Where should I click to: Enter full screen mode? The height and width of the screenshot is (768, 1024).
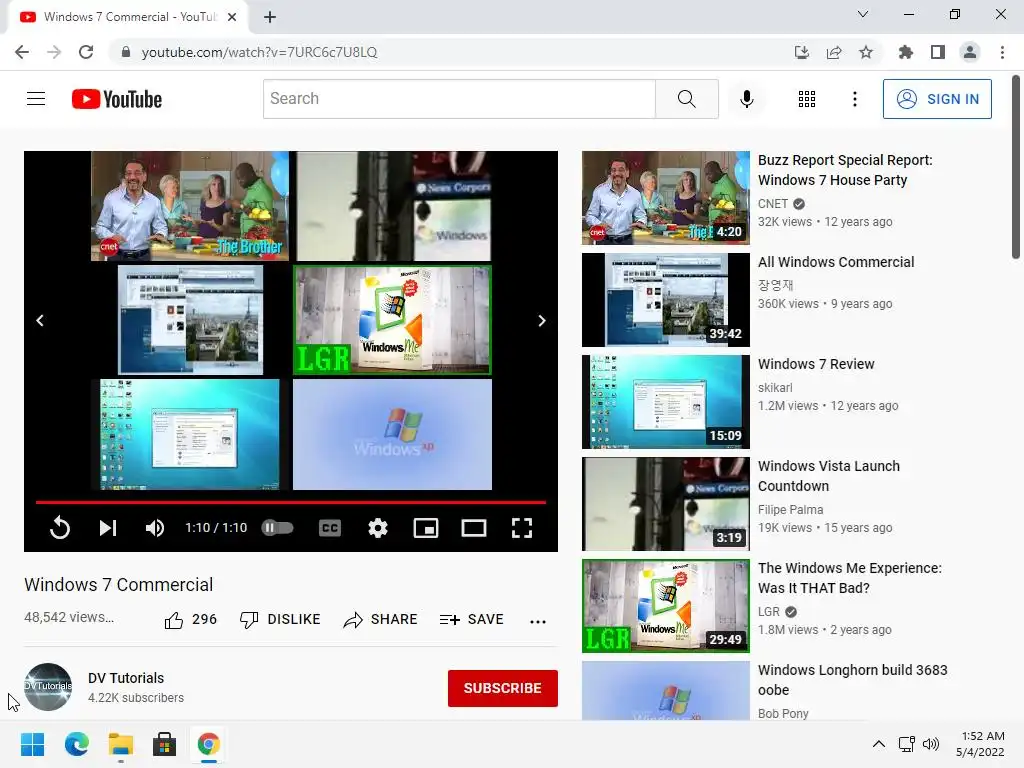click(x=521, y=528)
